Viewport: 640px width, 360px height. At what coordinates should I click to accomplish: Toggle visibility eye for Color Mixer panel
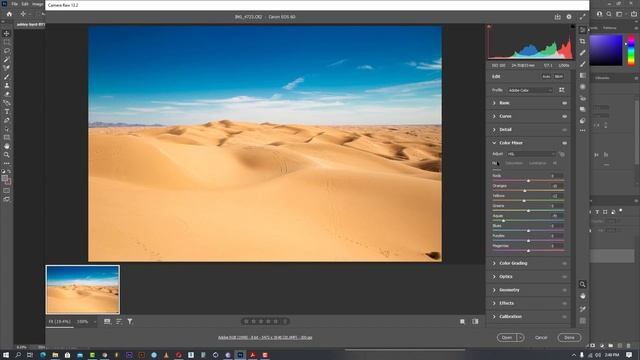point(564,143)
